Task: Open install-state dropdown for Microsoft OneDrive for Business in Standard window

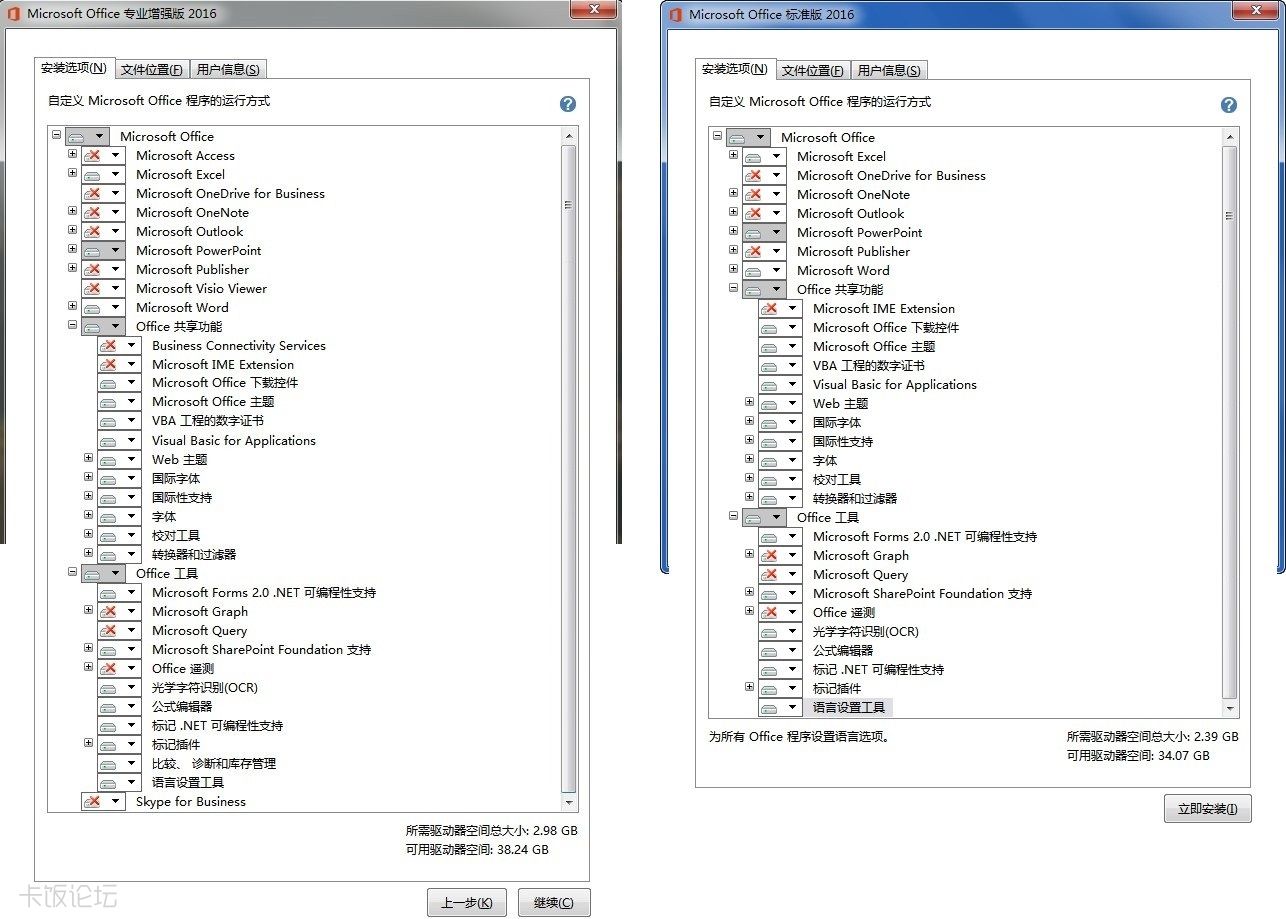Action: tap(777, 175)
